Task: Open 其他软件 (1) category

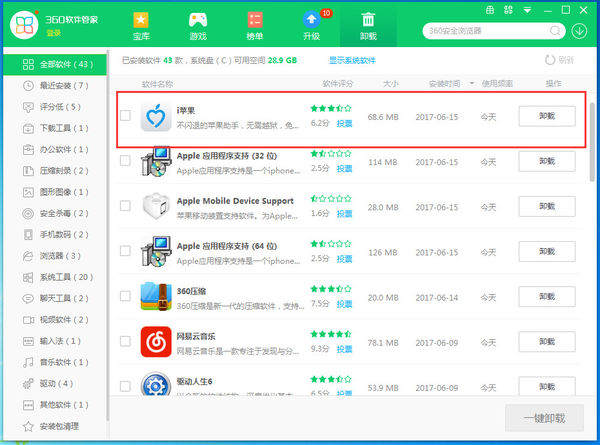Action: [x=55, y=405]
